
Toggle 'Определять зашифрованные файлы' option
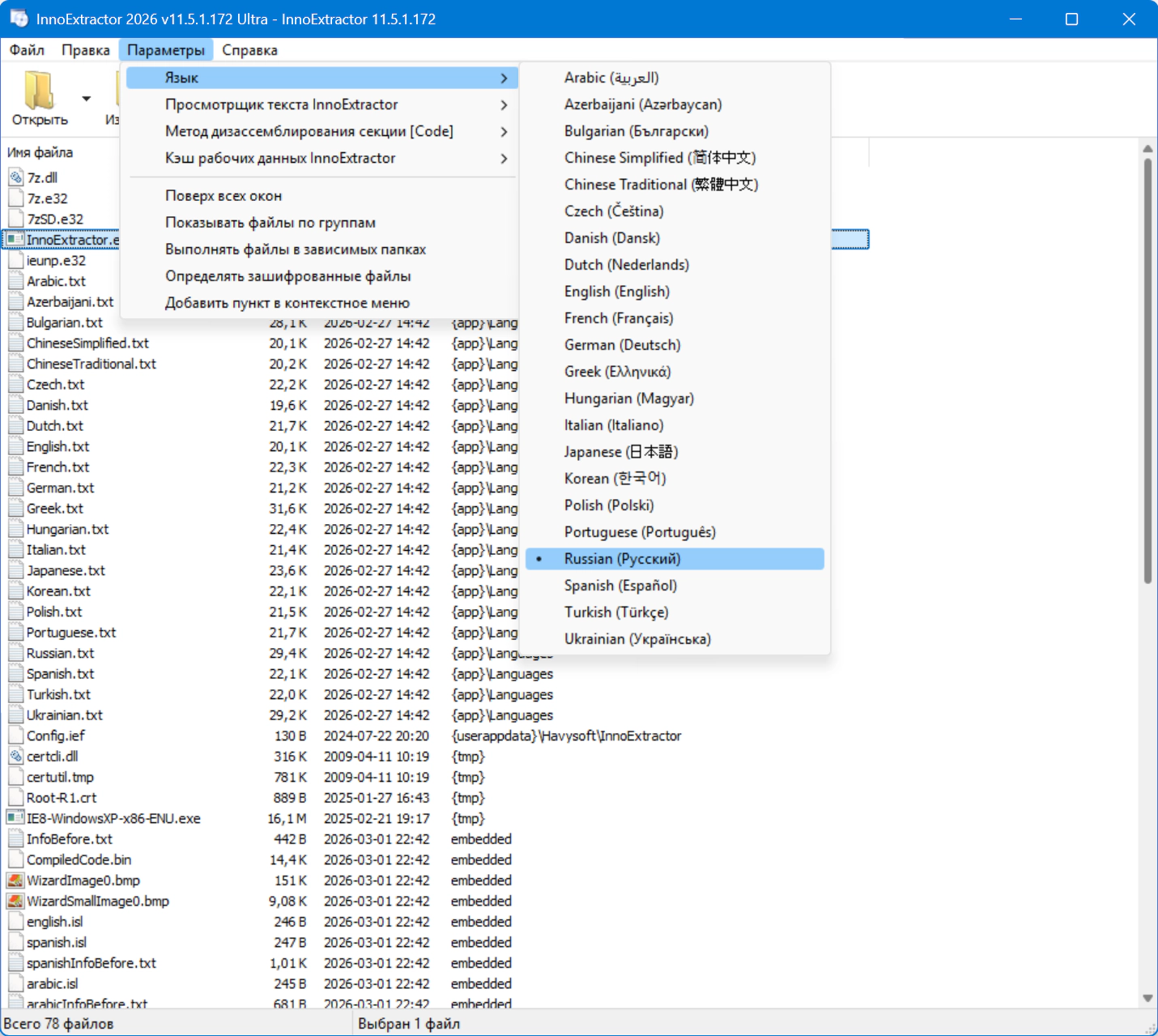[x=287, y=276]
